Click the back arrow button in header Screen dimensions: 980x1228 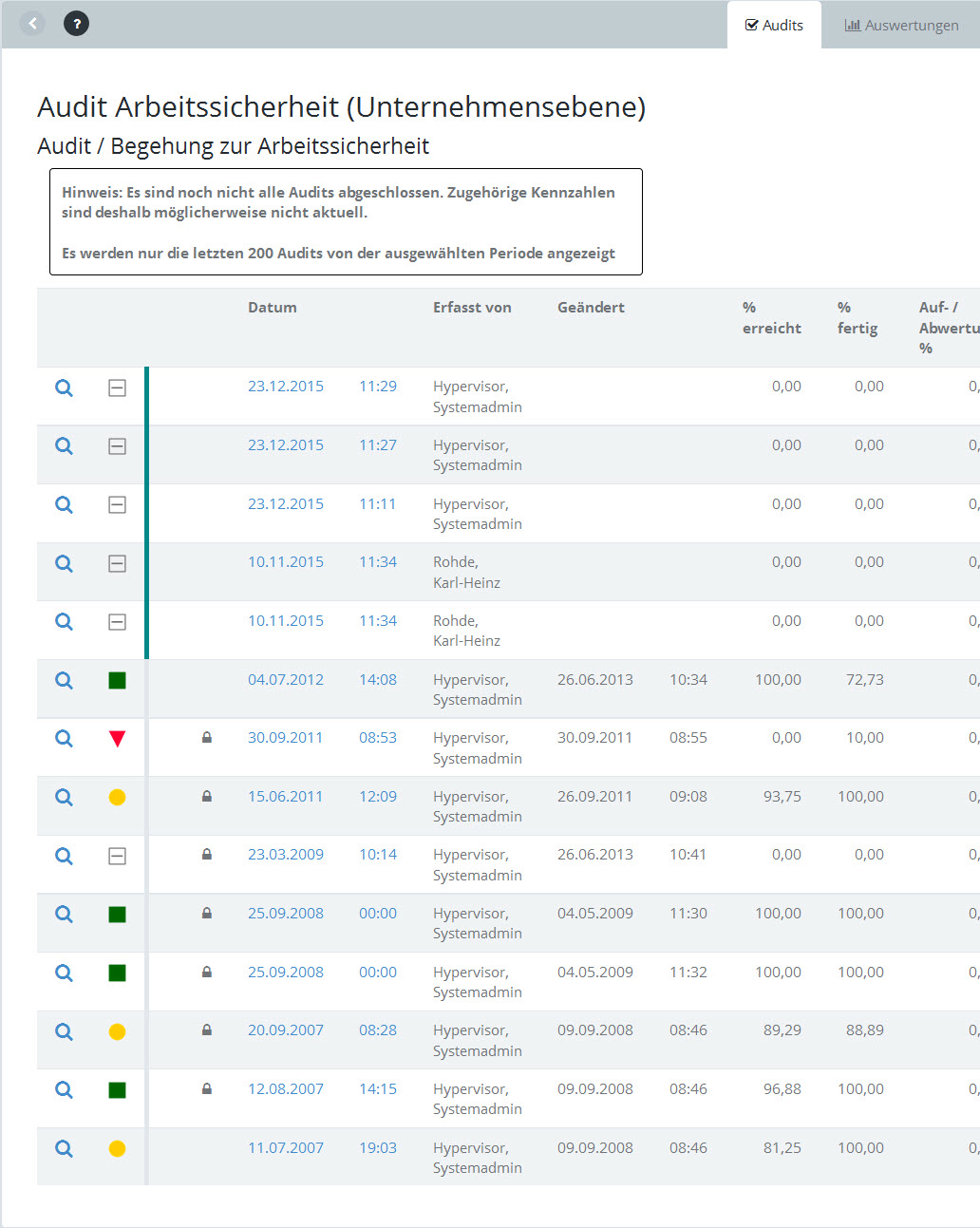(33, 24)
